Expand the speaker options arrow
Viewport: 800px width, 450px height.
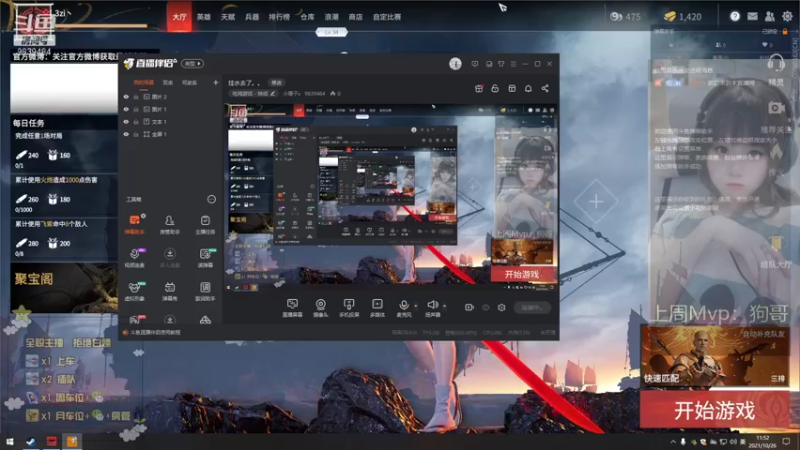coord(444,306)
